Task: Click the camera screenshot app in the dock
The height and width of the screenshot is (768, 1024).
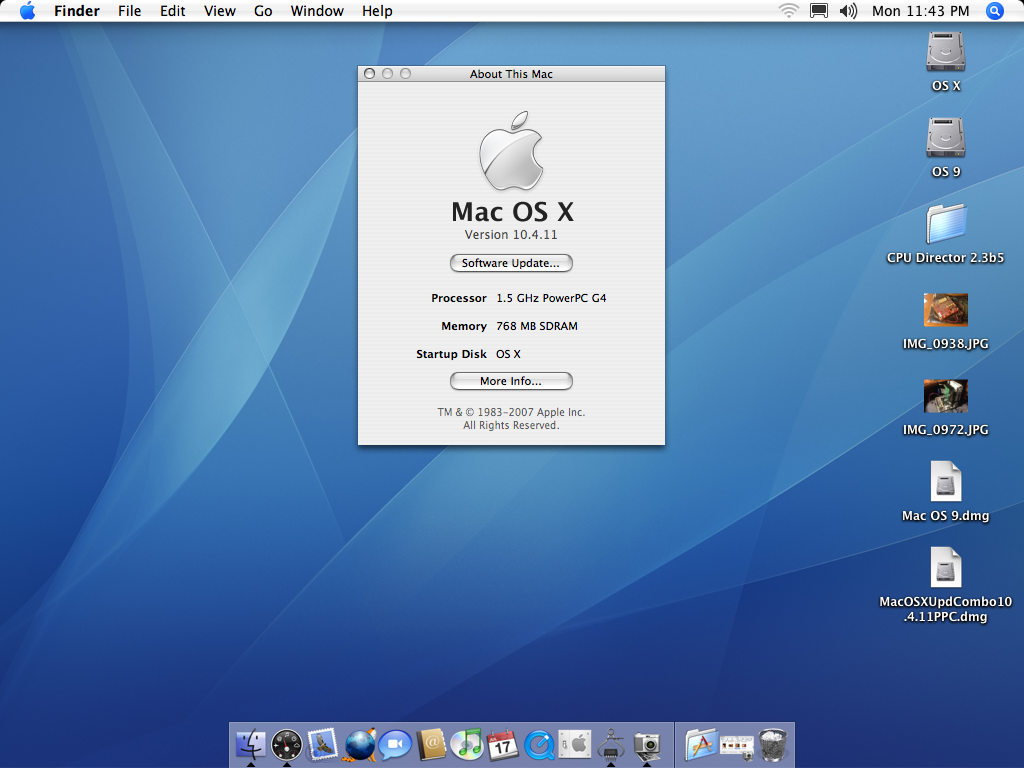Action: point(647,745)
